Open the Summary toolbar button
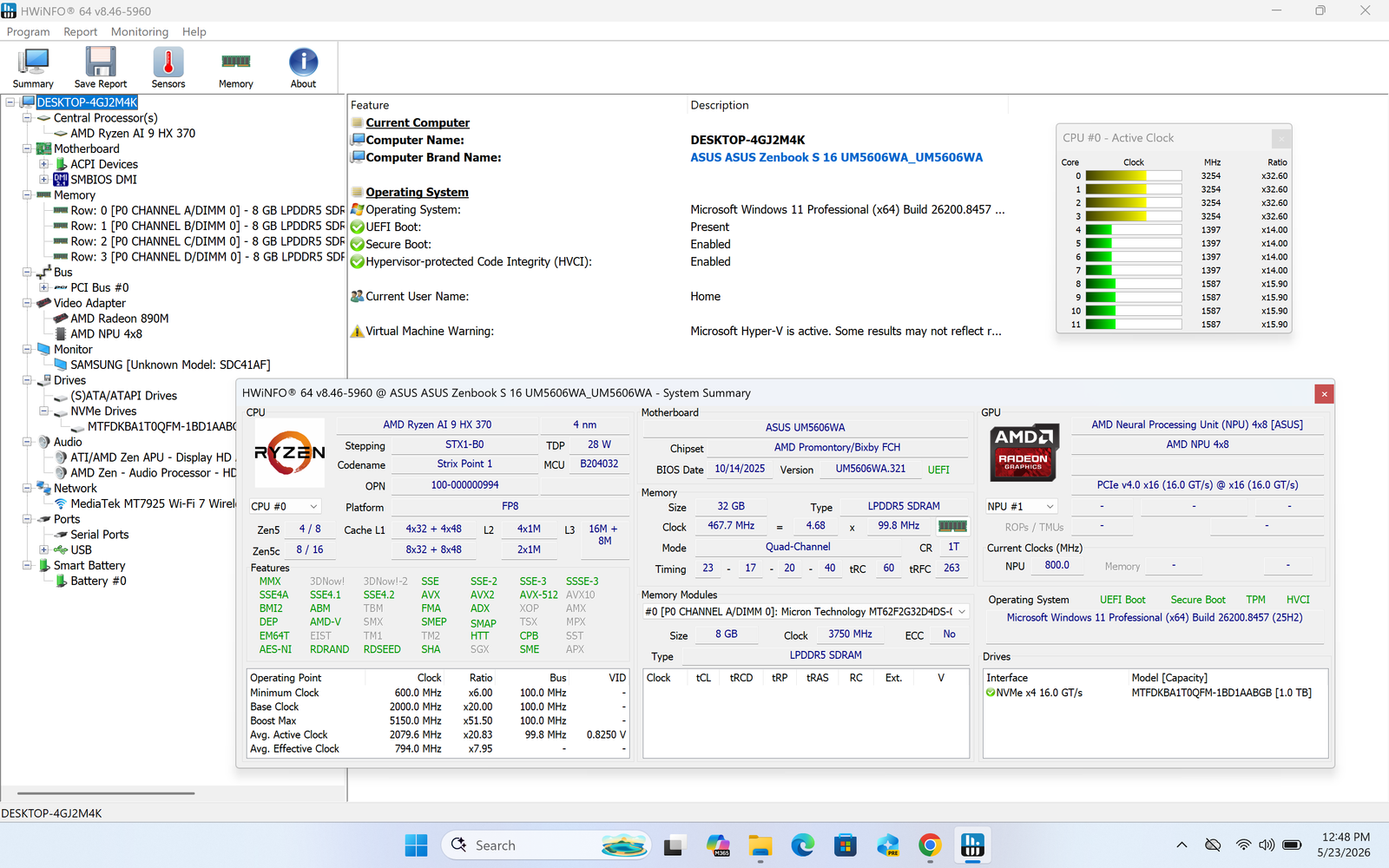The width and height of the screenshot is (1389, 868). 33,68
